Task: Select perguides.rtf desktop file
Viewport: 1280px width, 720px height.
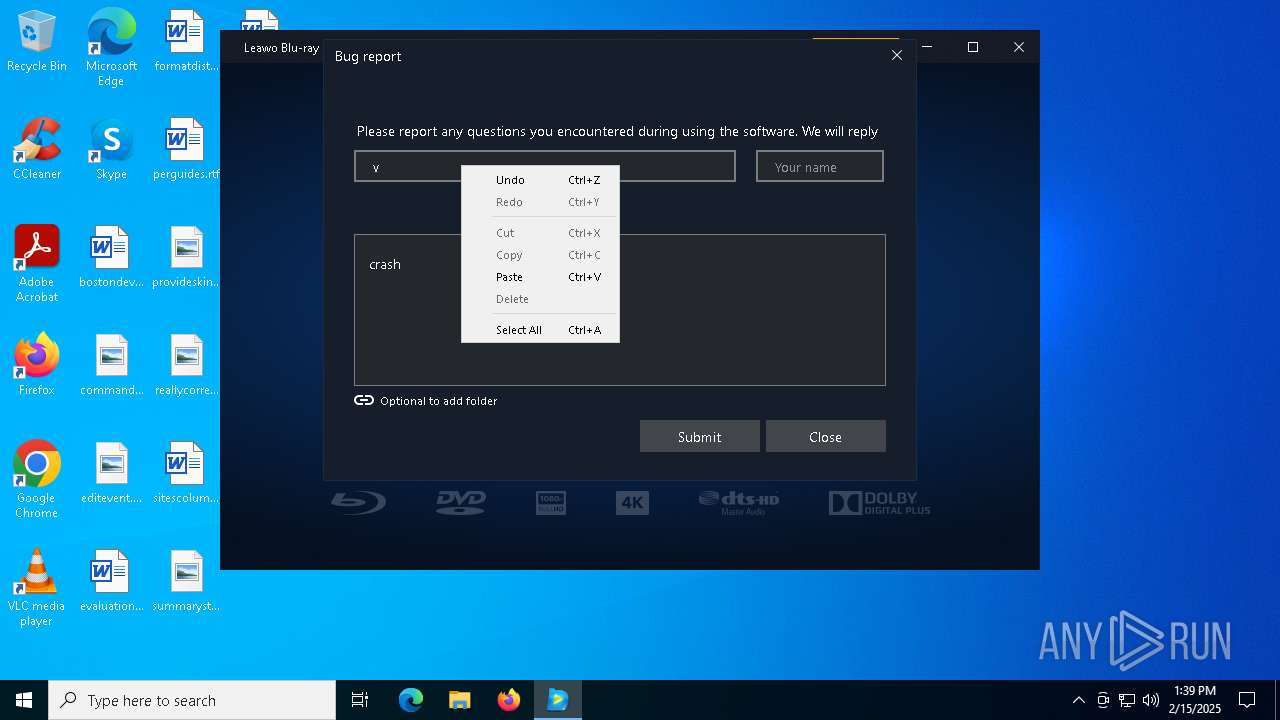Action: click(x=186, y=149)
